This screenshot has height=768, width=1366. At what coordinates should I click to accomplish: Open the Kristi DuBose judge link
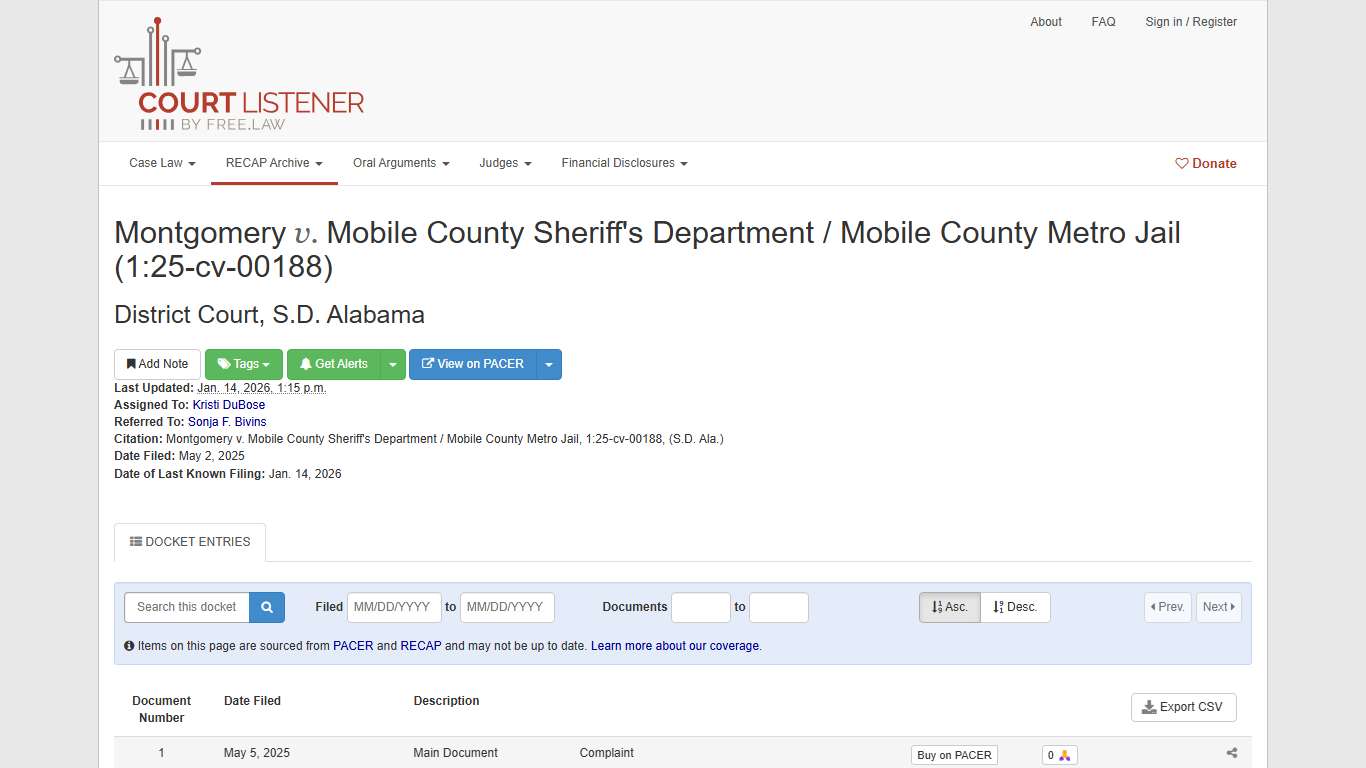(228, 405)
